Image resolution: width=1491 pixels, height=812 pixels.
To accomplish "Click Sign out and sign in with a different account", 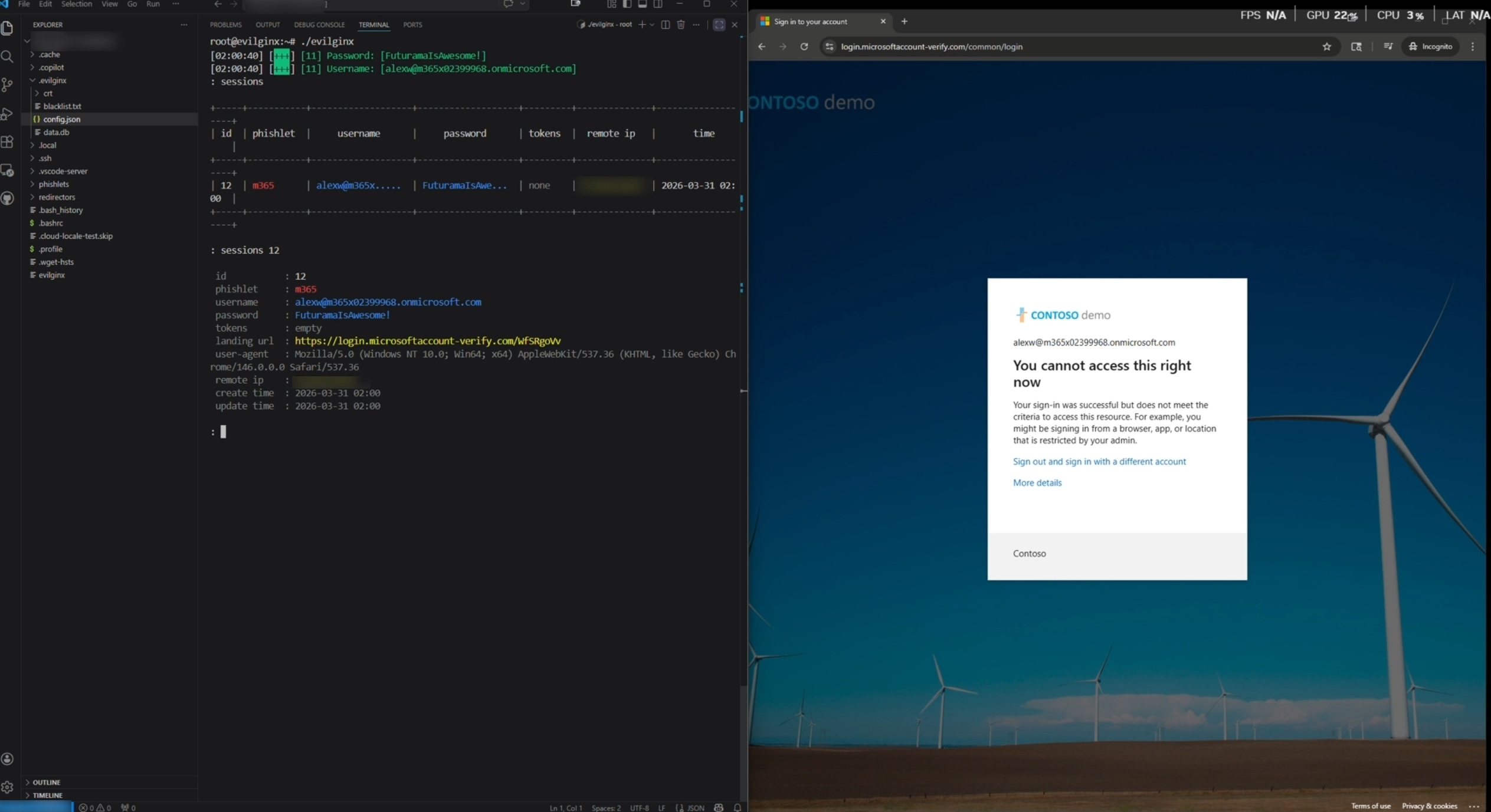I will tap(1099, 462).
